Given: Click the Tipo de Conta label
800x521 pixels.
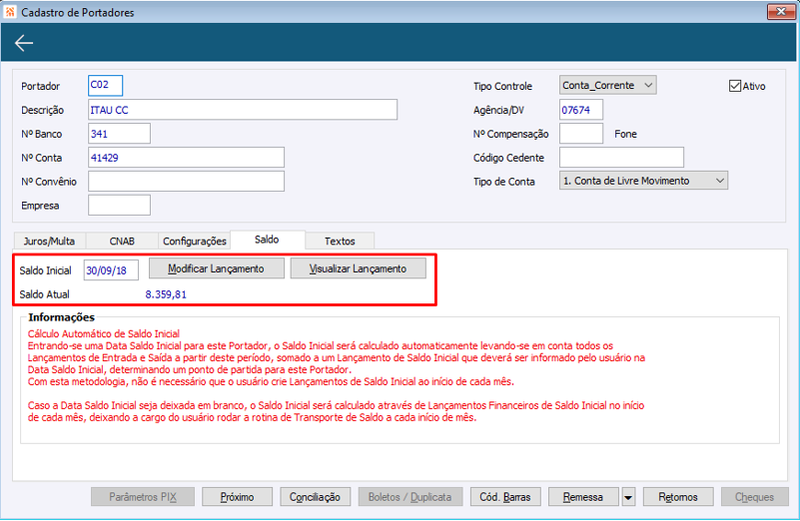Looking at the screenshot, I should (504, 182).
